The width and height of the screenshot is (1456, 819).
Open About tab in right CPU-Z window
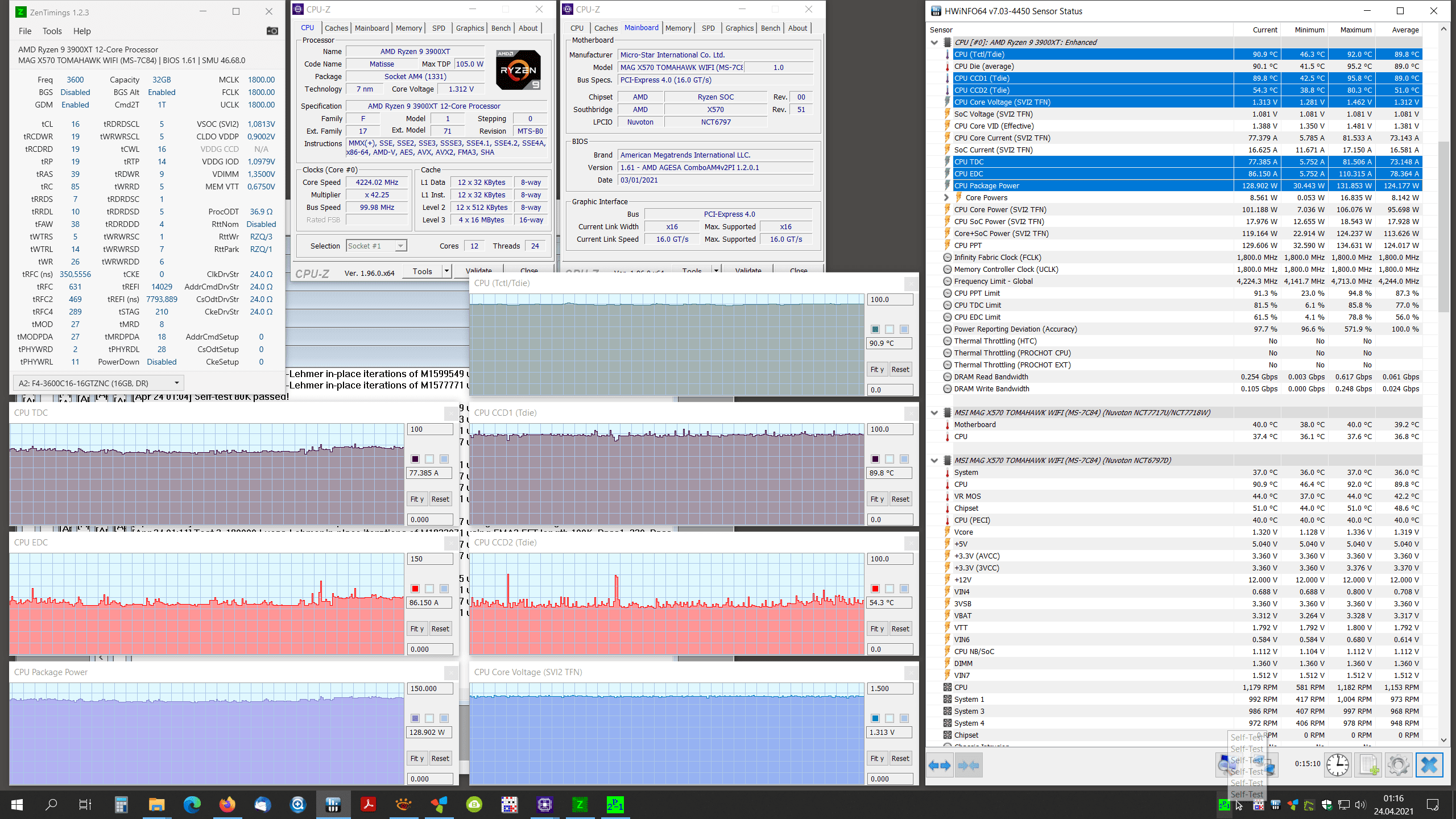[x=797, y=28]
